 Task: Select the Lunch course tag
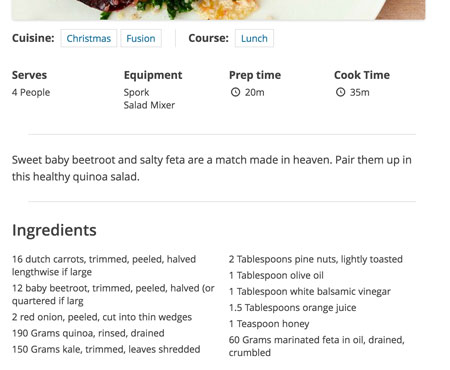coord(254,38)
